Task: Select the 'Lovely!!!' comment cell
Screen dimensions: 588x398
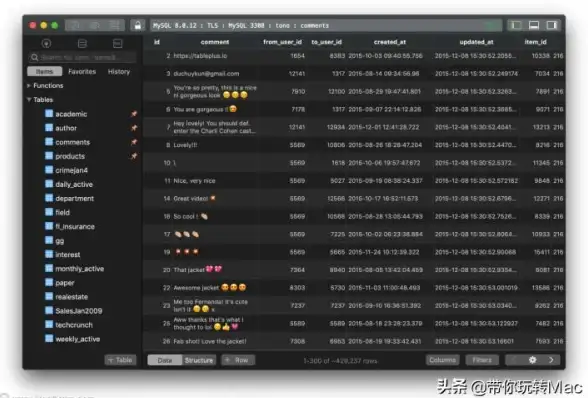Action: point(185,145)
